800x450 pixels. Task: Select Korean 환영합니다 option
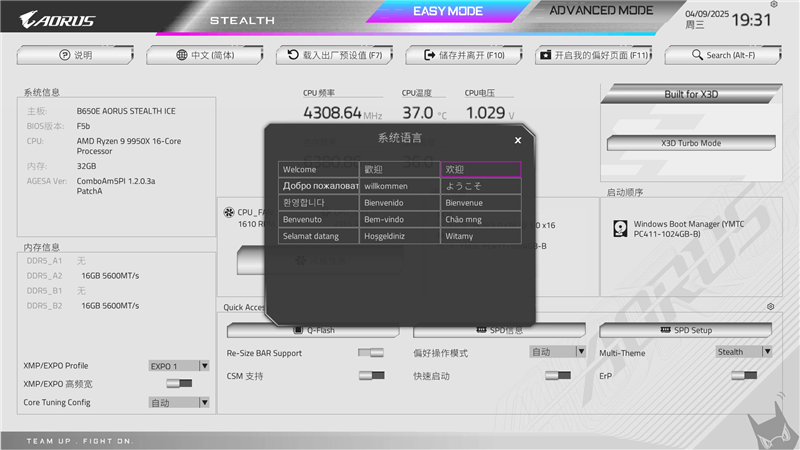pos(319,203)
